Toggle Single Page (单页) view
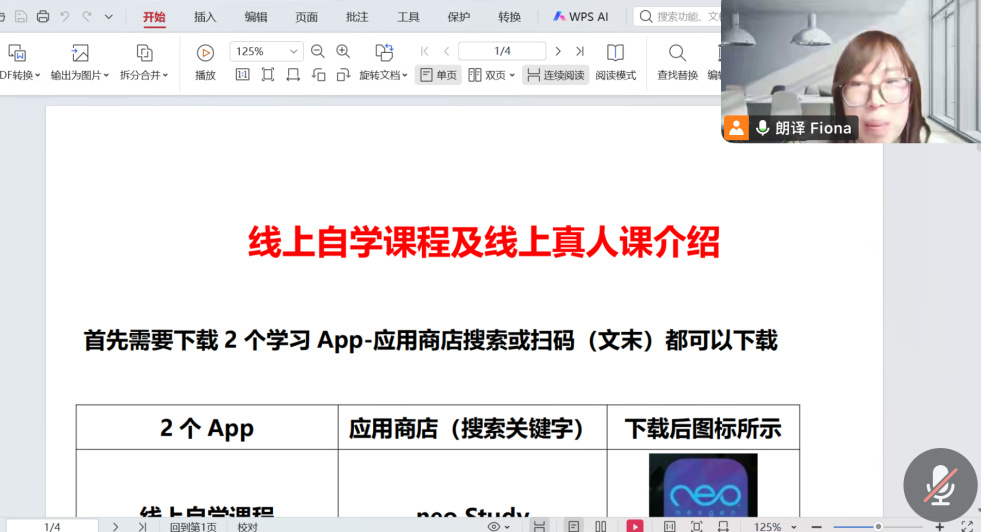 tap(438, 75)
